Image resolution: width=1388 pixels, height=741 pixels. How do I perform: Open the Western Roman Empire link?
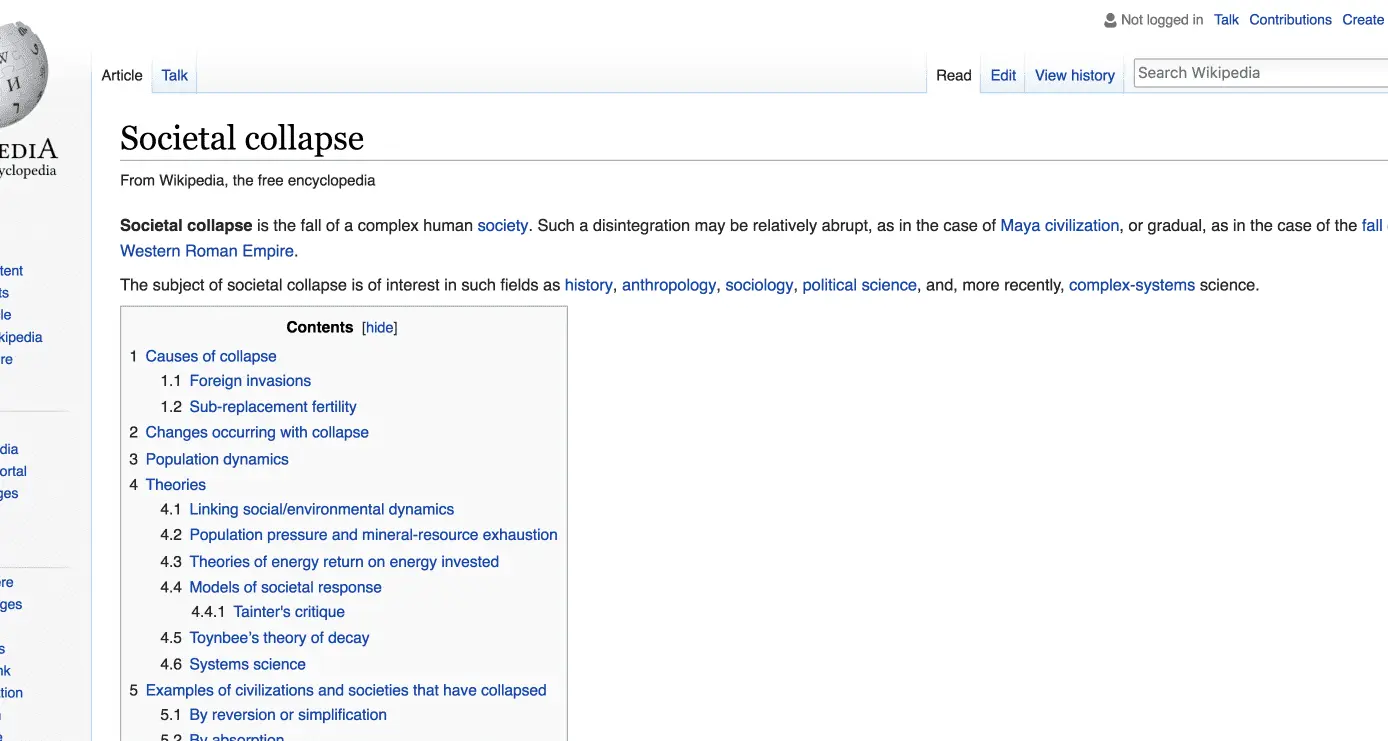tap(207, 251)
